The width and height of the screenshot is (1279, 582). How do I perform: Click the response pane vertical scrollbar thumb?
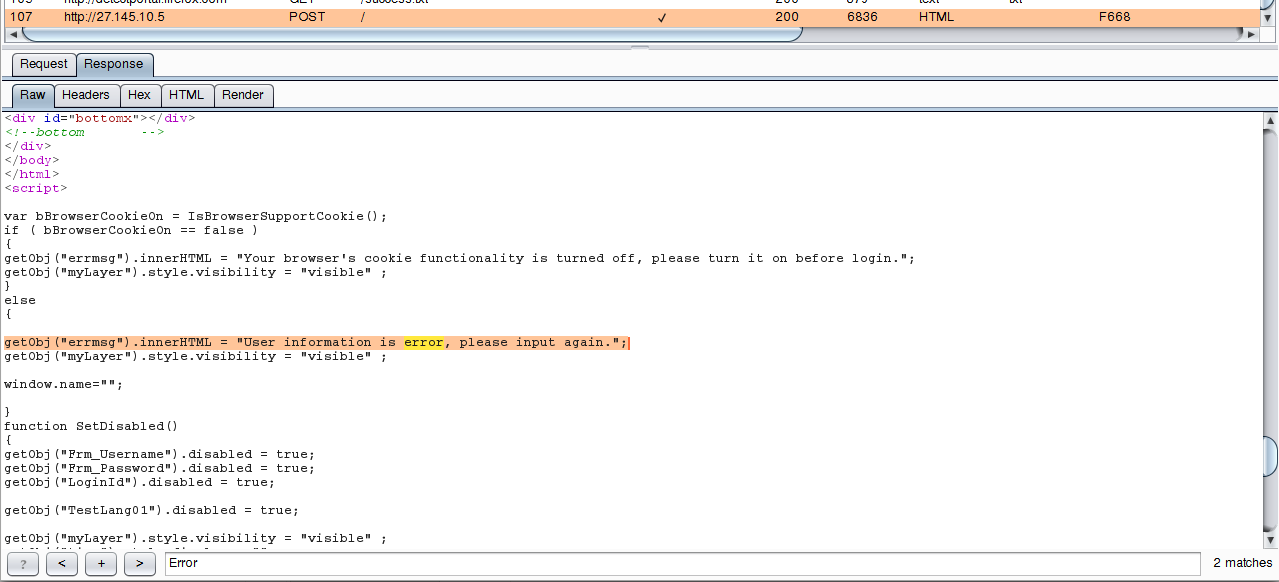1270,458
